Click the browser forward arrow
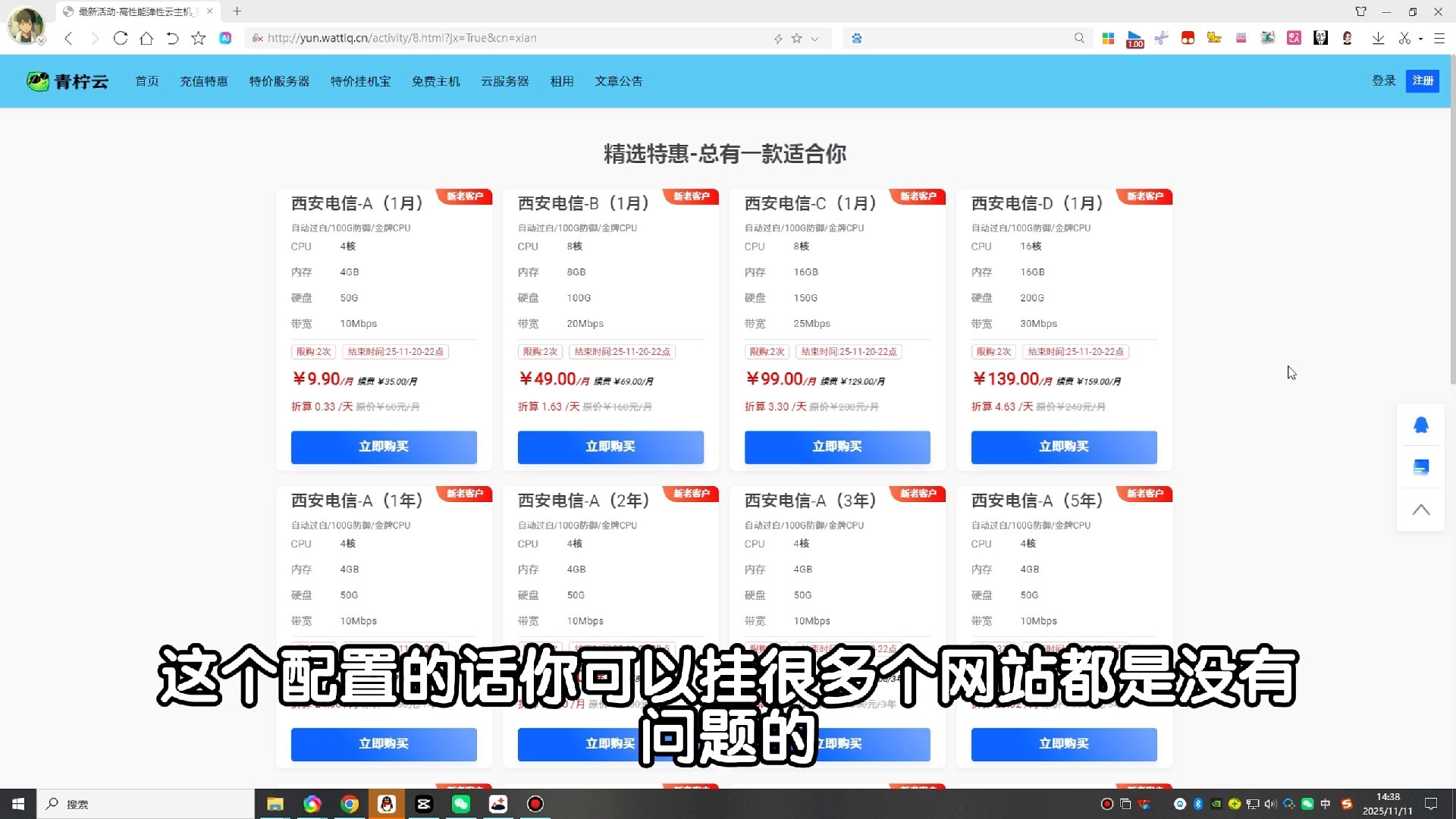The width and height of the screenshot is (1456, 819). 94,38
